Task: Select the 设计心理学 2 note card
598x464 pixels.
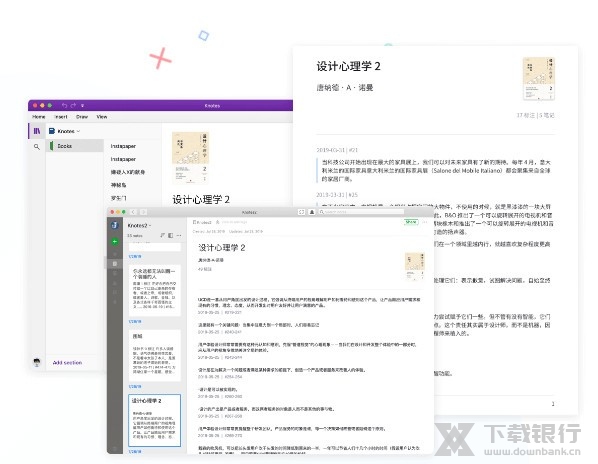Action: (x=154, y=421)
